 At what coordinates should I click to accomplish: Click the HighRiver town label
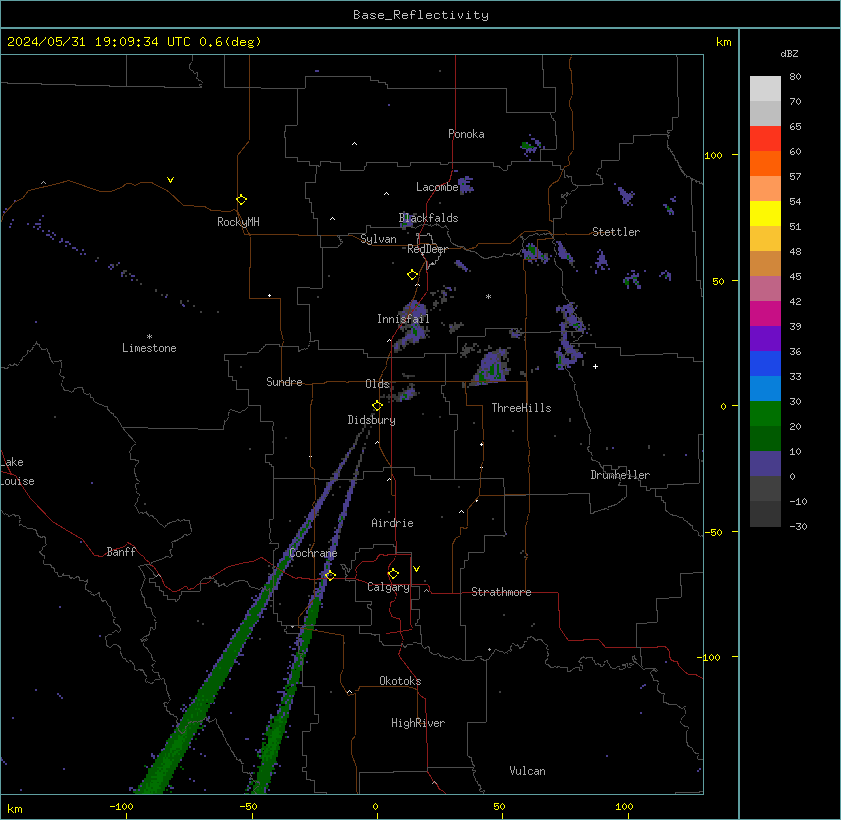[x=418, y=723]
